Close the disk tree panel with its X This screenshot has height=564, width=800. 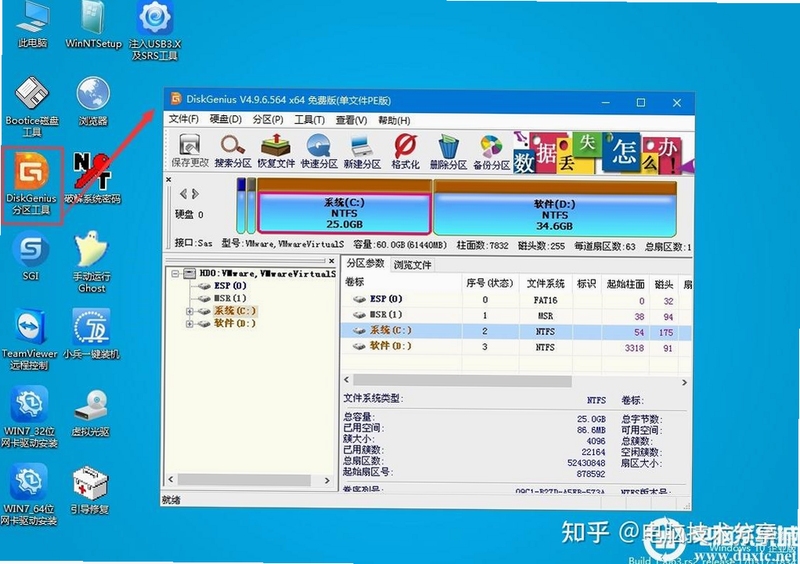coord(331,261)
